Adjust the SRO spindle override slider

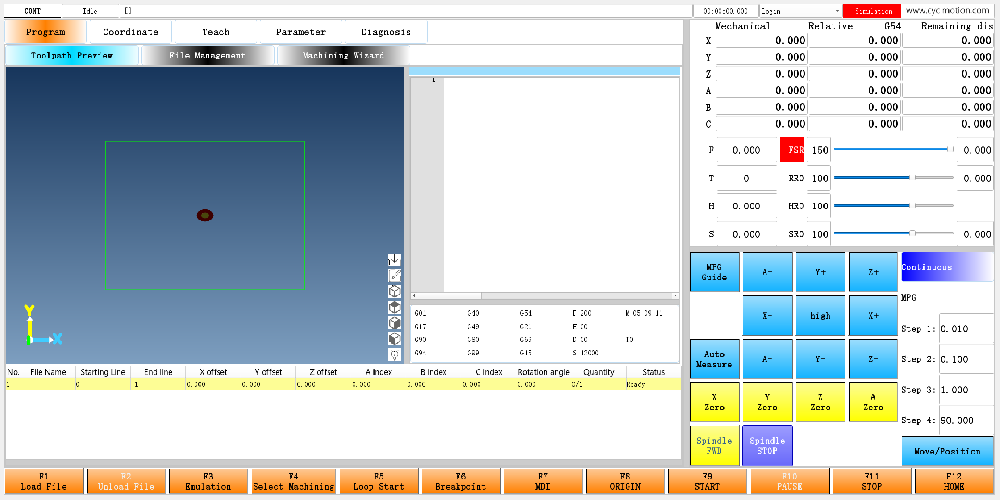coord(893,233)
